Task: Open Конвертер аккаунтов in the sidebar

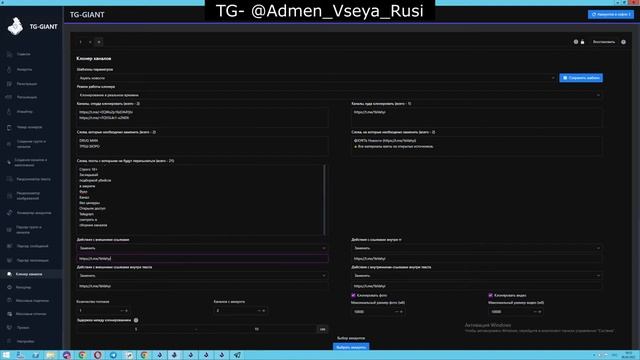Action: pos(33,213)
